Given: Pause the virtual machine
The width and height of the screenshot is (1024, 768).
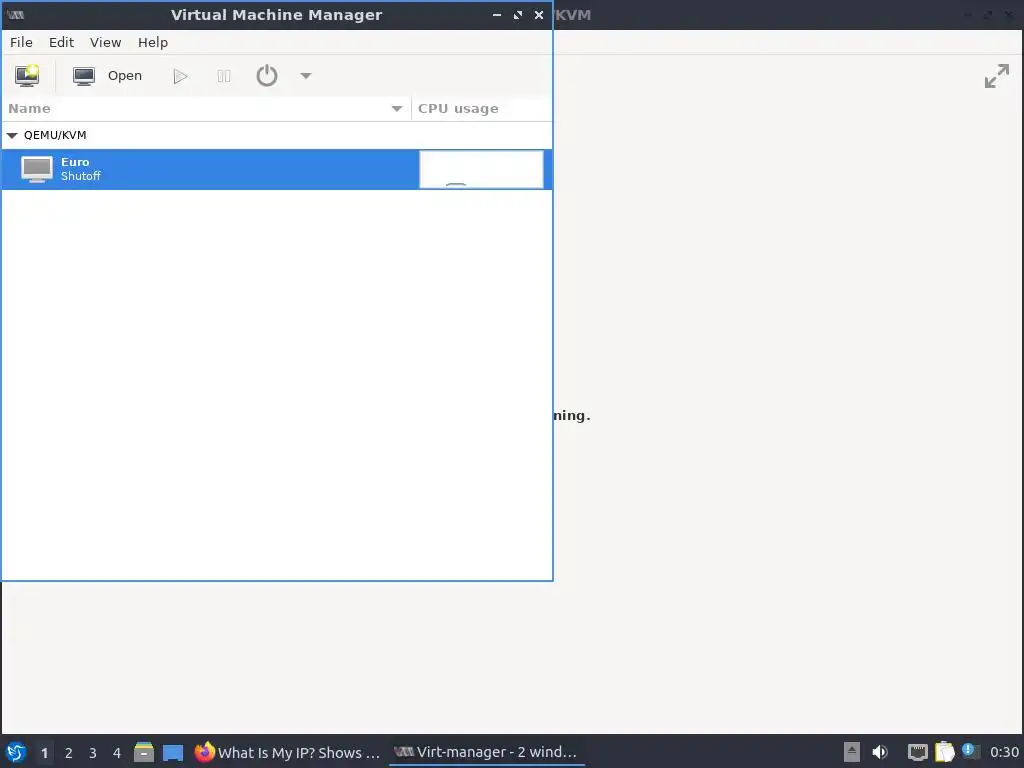Looking at the screenshot, I should coord(223,76).
